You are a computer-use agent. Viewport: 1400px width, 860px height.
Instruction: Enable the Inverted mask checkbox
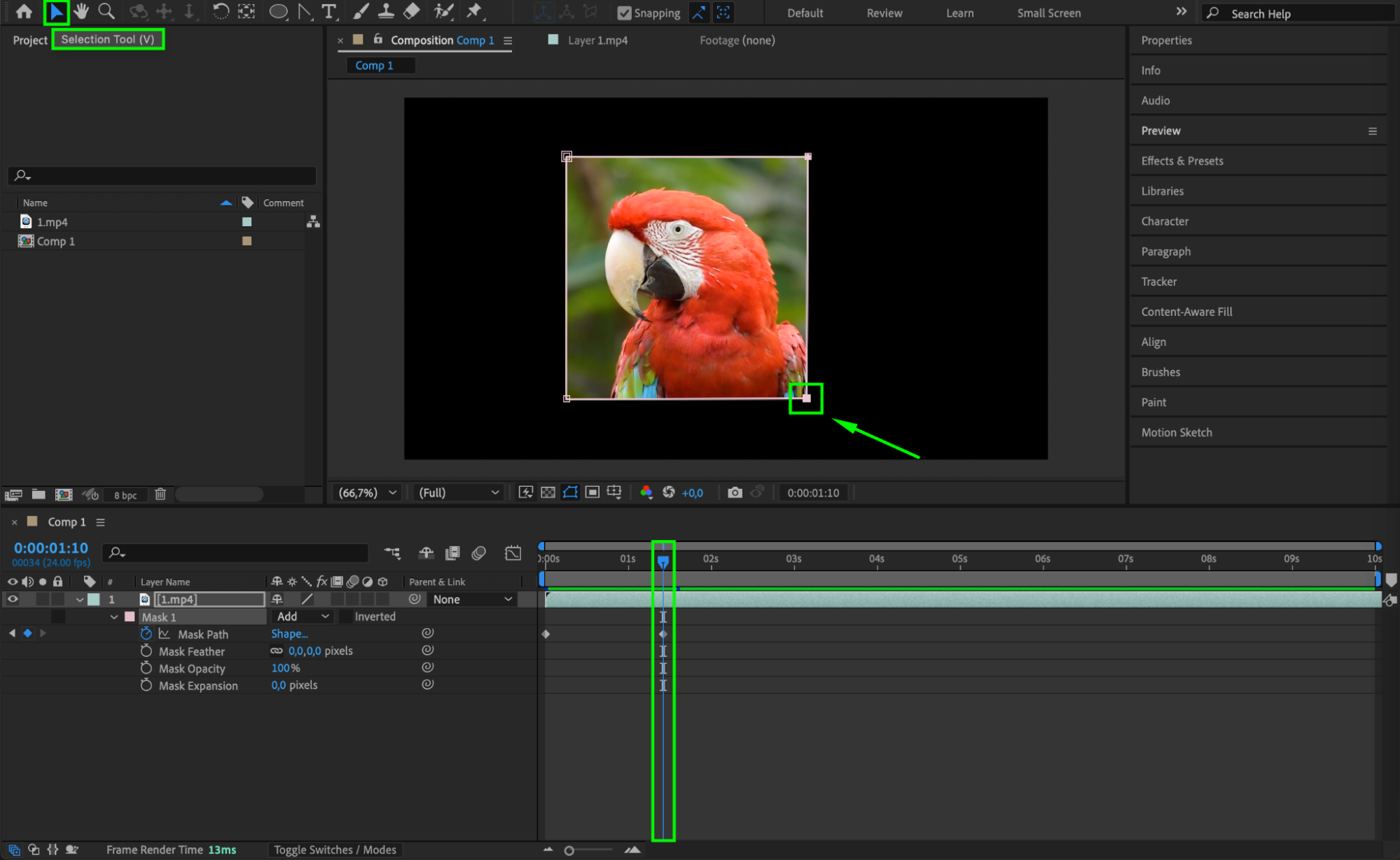click(345, 616)
